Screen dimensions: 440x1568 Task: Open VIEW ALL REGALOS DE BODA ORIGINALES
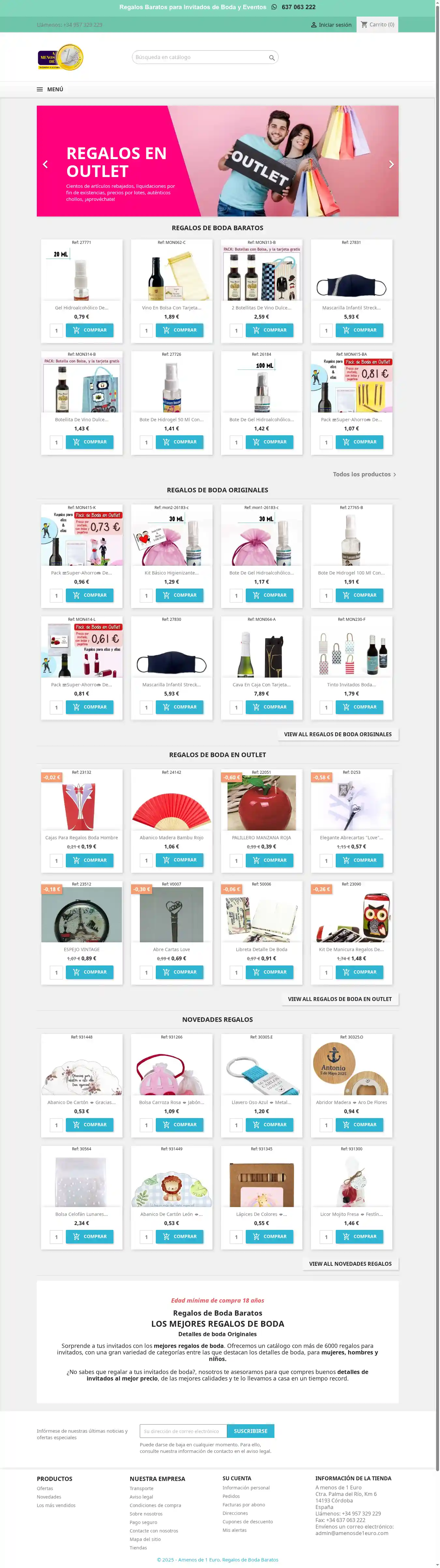(338, 734)
